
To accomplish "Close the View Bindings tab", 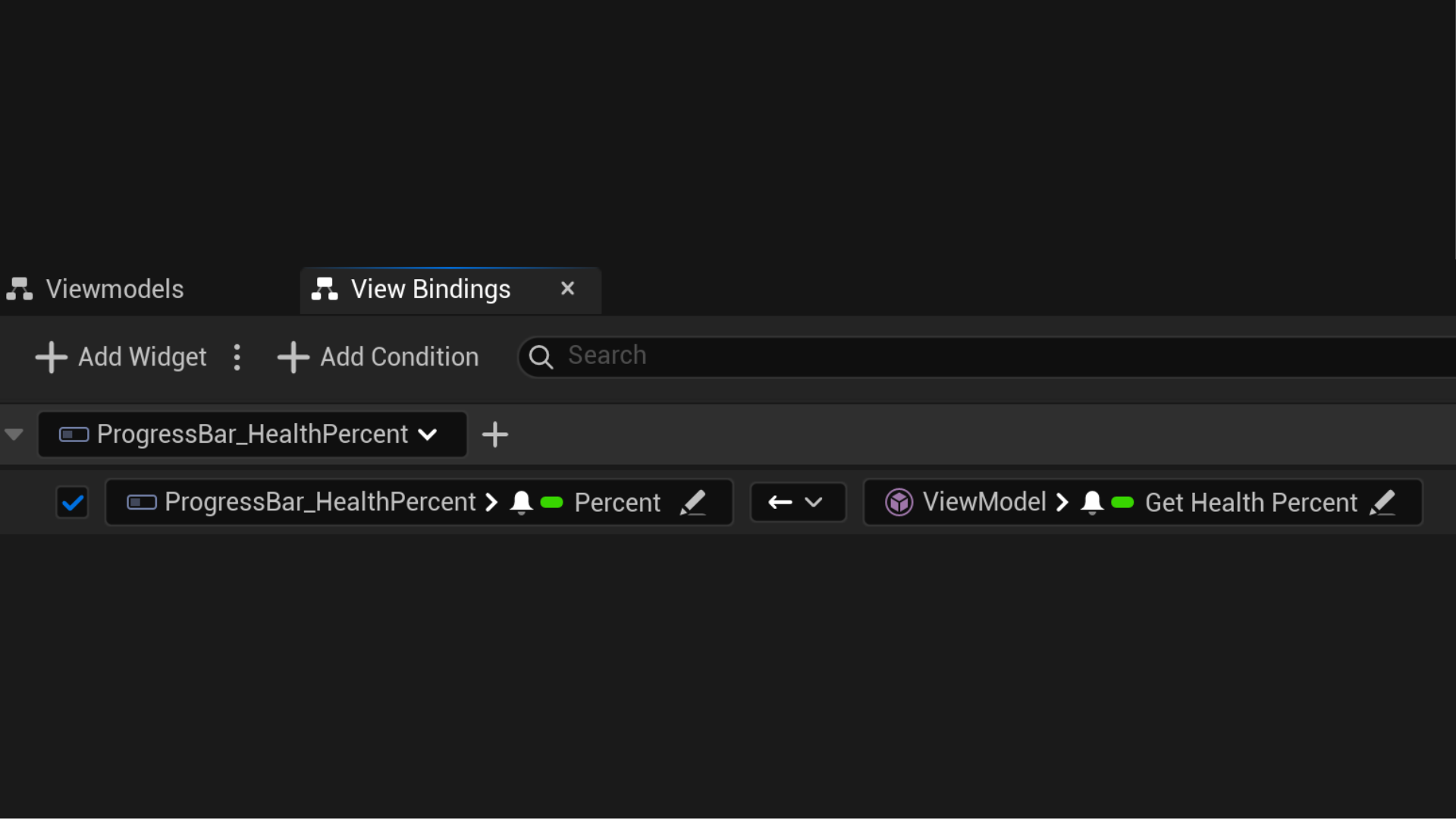I will (x=567, y=289).
